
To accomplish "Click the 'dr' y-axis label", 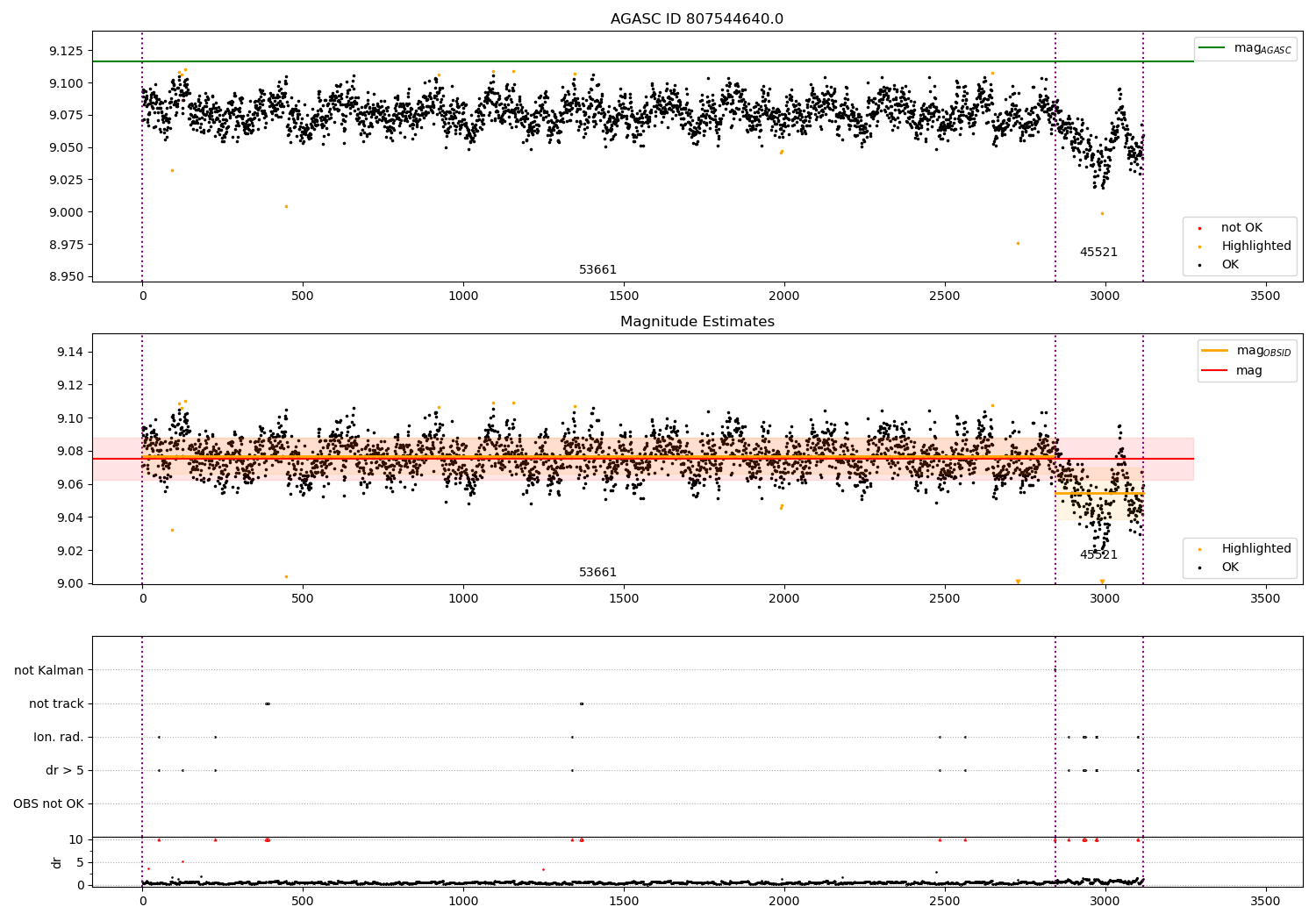I will tap(57, 862).
